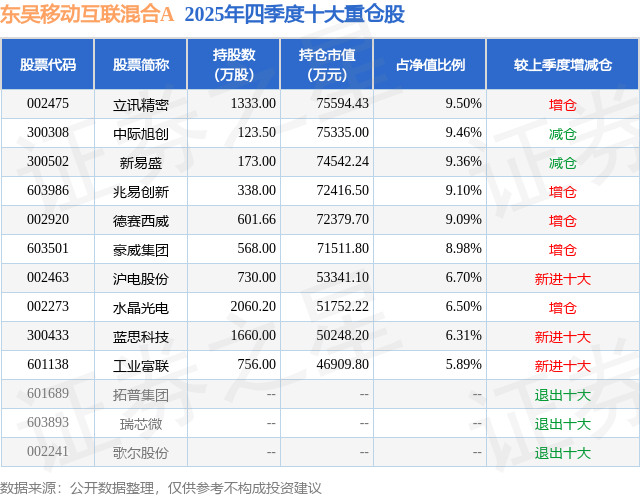Select the 德赛西威 stock name cell

pos(140,220)
